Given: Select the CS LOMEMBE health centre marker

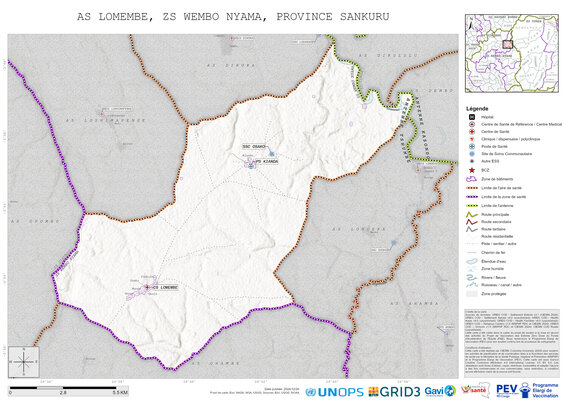Looking at the screenshot, I should pyautogui.click(x=147, y=287).
